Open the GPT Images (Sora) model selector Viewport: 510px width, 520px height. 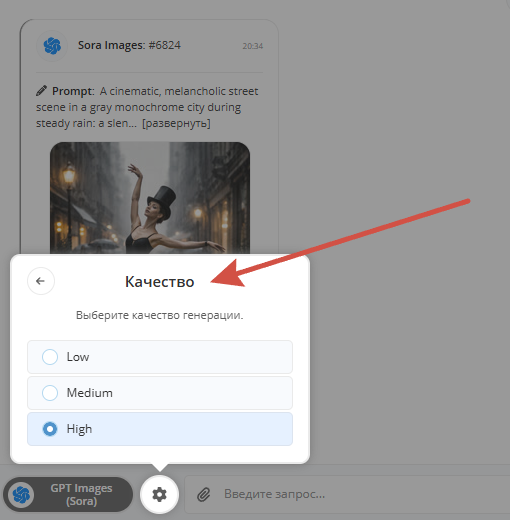pyautogui.click(x=68, y=494)
